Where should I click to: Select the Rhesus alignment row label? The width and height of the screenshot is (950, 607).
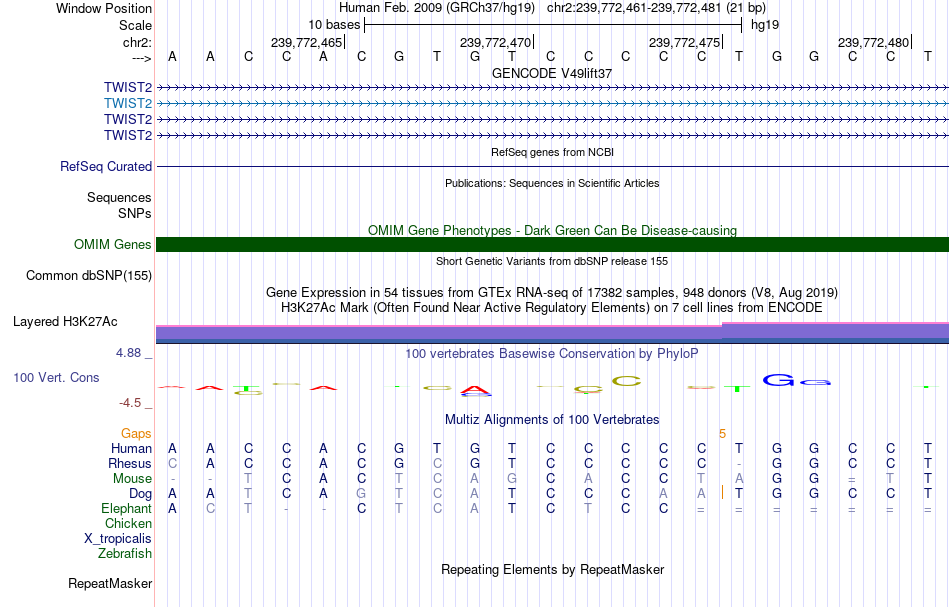(130, 463)
